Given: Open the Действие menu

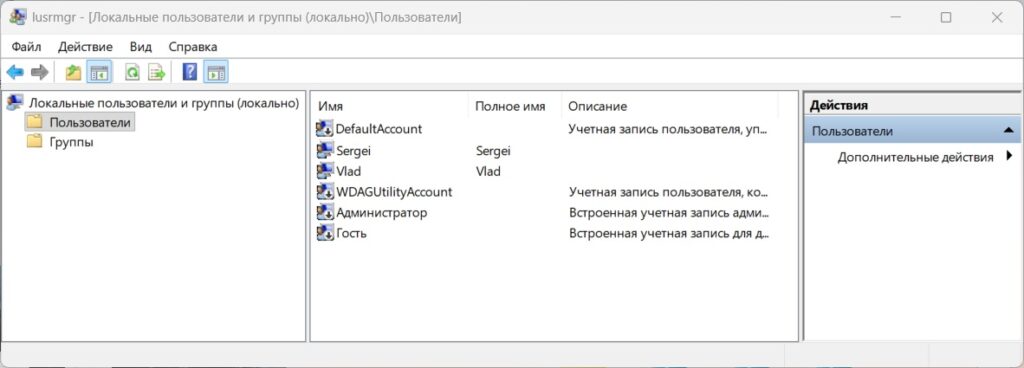Looking at the screenshot, I should [x=85, y=47].
